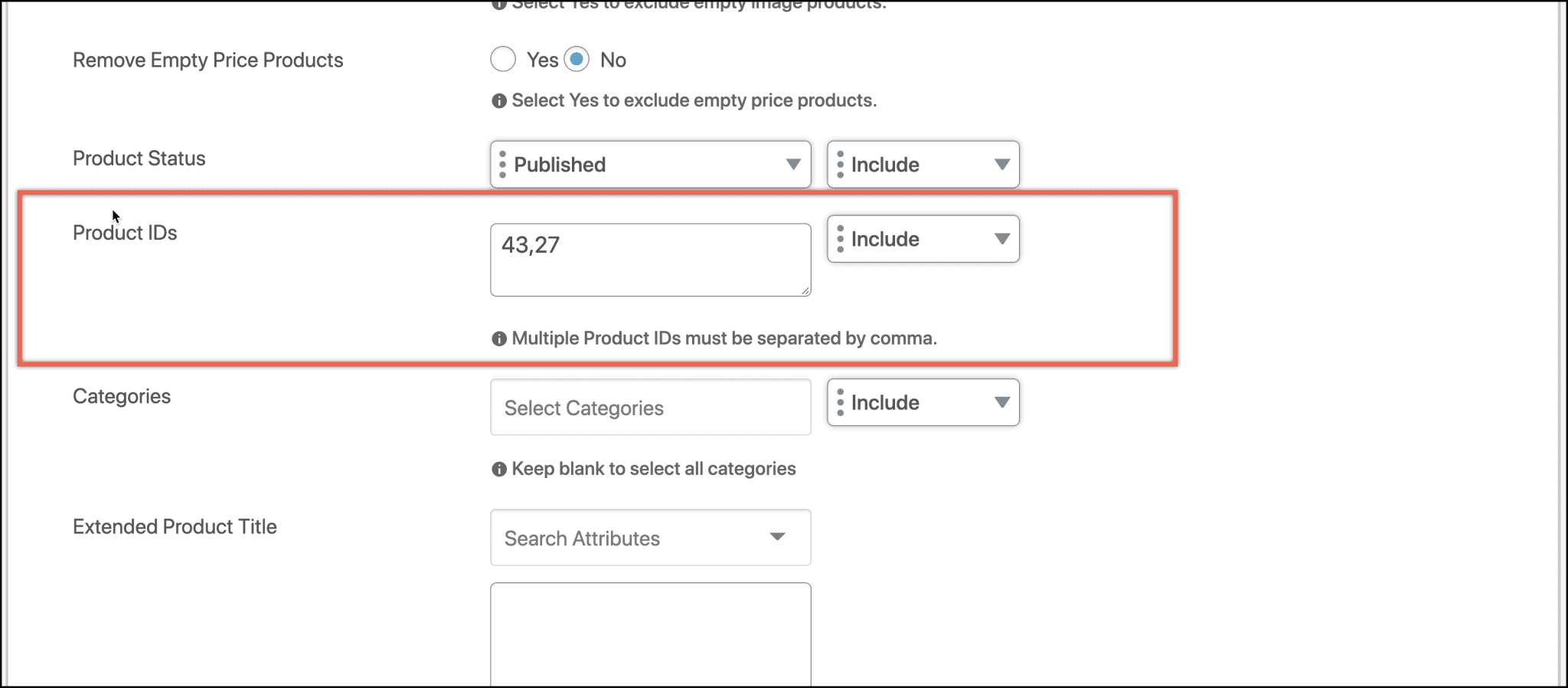This screenshot has height=688, width=1568.
Task: Click the Product IDs textarea showing 43,27
Action: point(650,259)
